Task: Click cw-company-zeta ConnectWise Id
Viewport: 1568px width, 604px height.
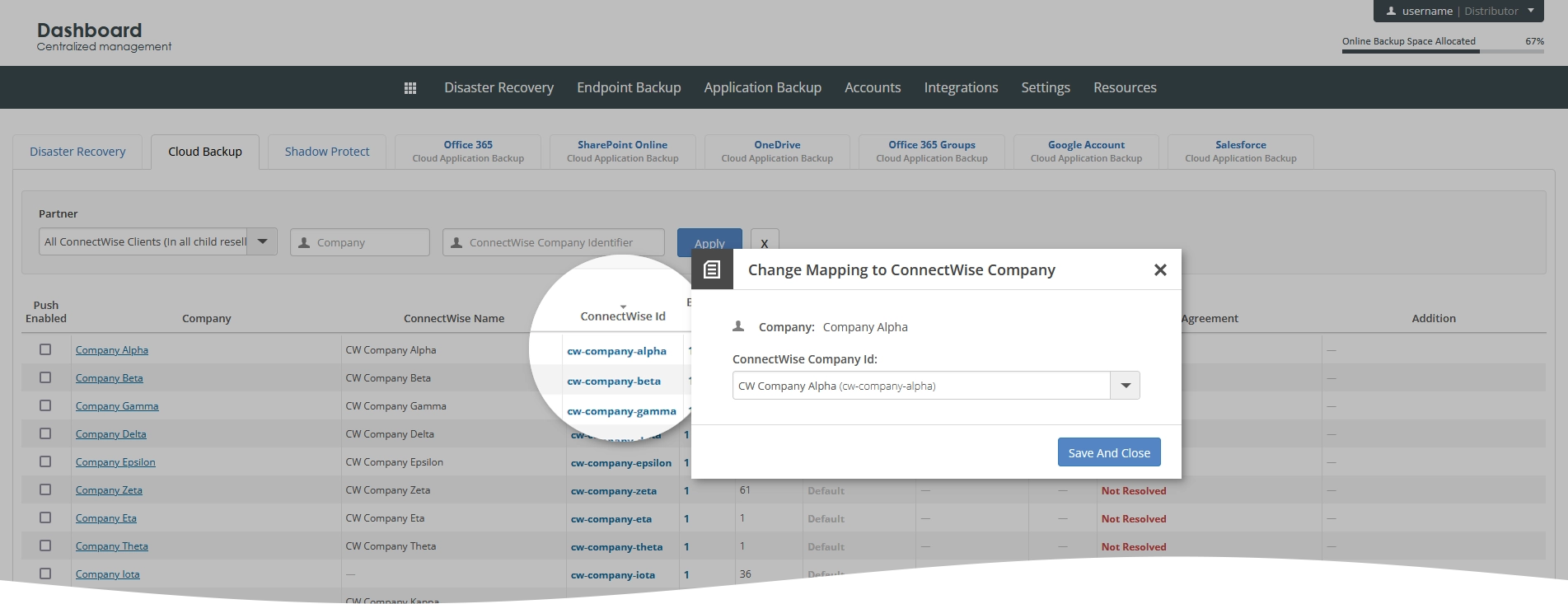Action: [614, 491]
